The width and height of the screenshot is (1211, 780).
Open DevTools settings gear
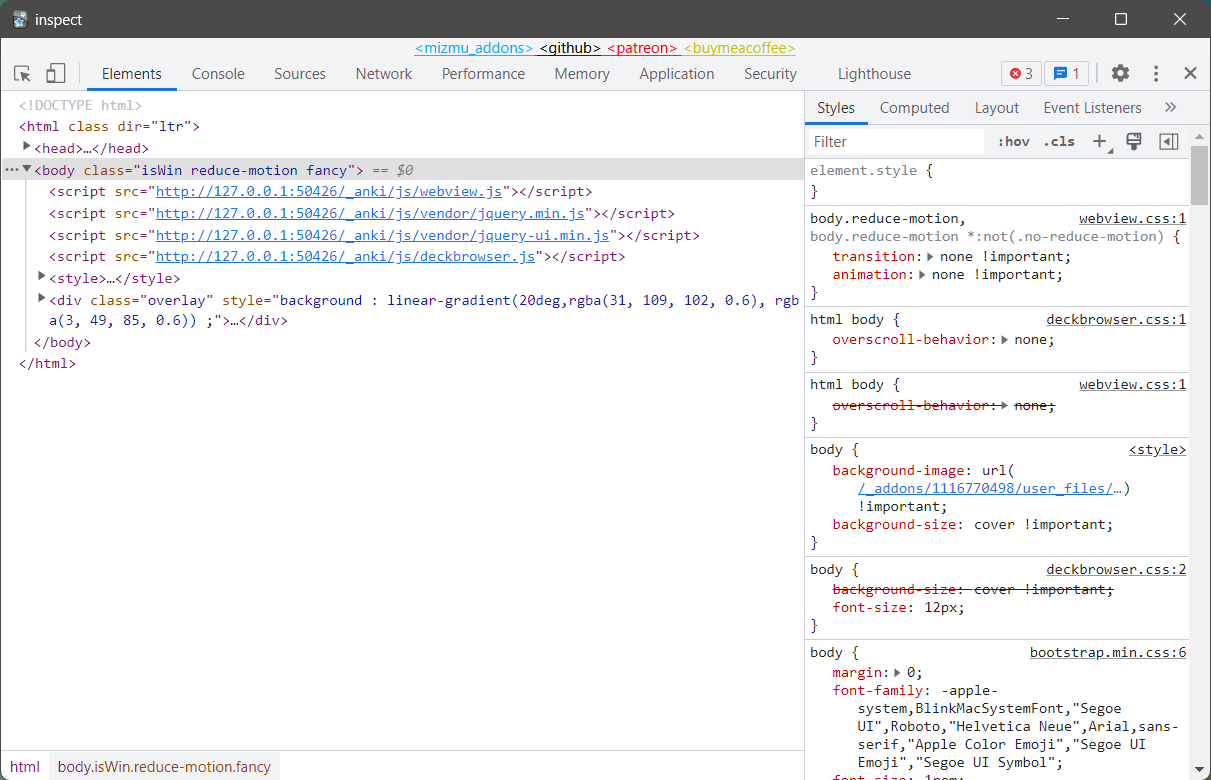tap(1120, 73)
